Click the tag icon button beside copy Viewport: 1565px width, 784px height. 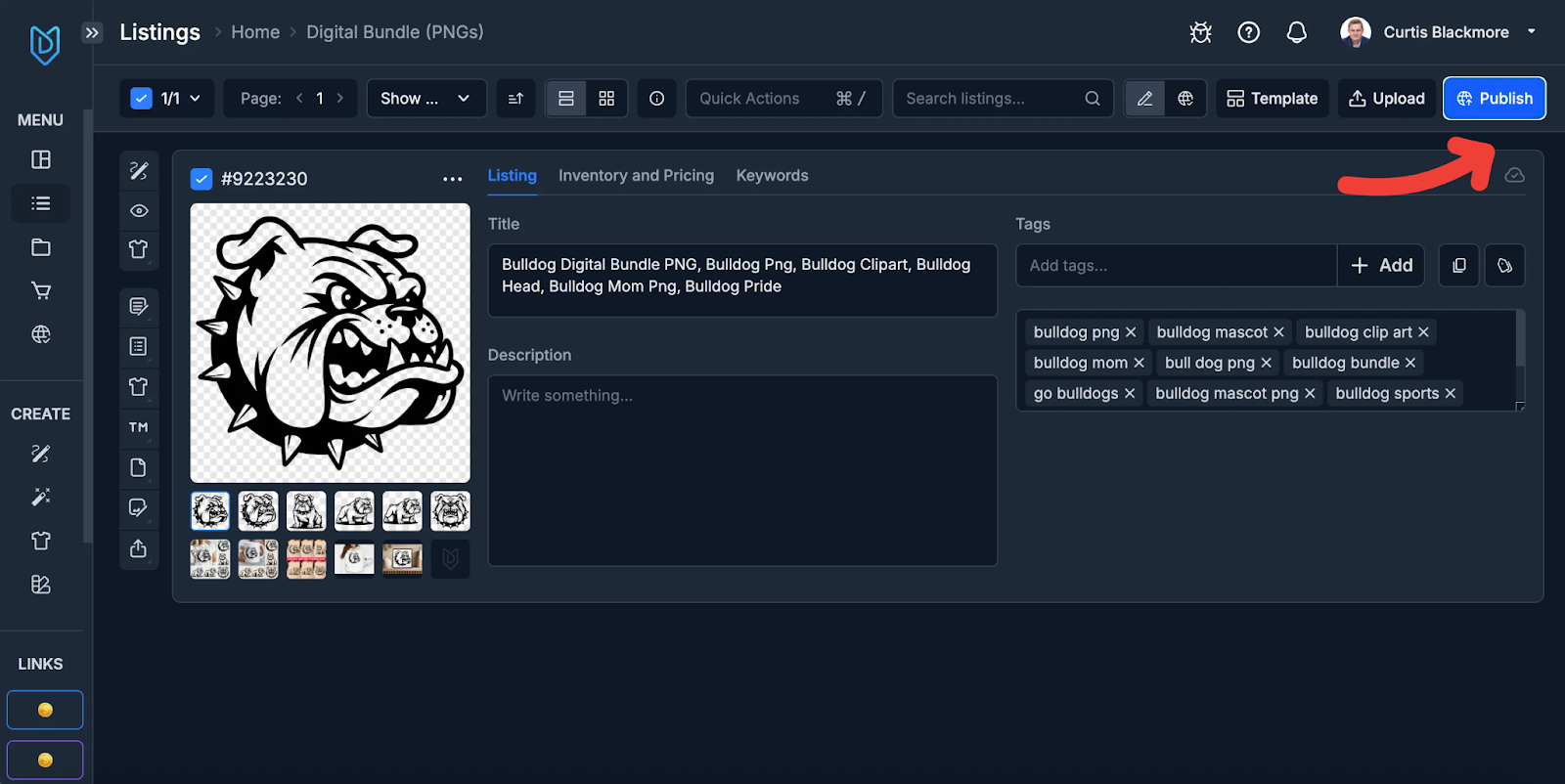click(1505, 265)
